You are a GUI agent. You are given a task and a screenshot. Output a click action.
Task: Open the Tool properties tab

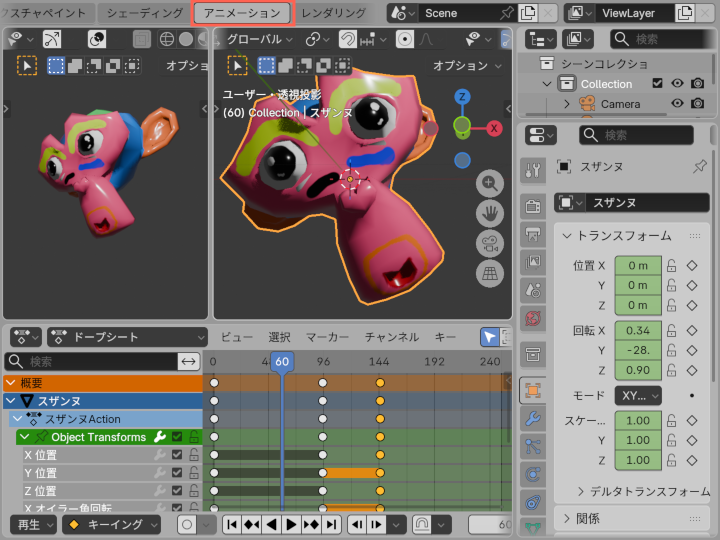point(533,170)
